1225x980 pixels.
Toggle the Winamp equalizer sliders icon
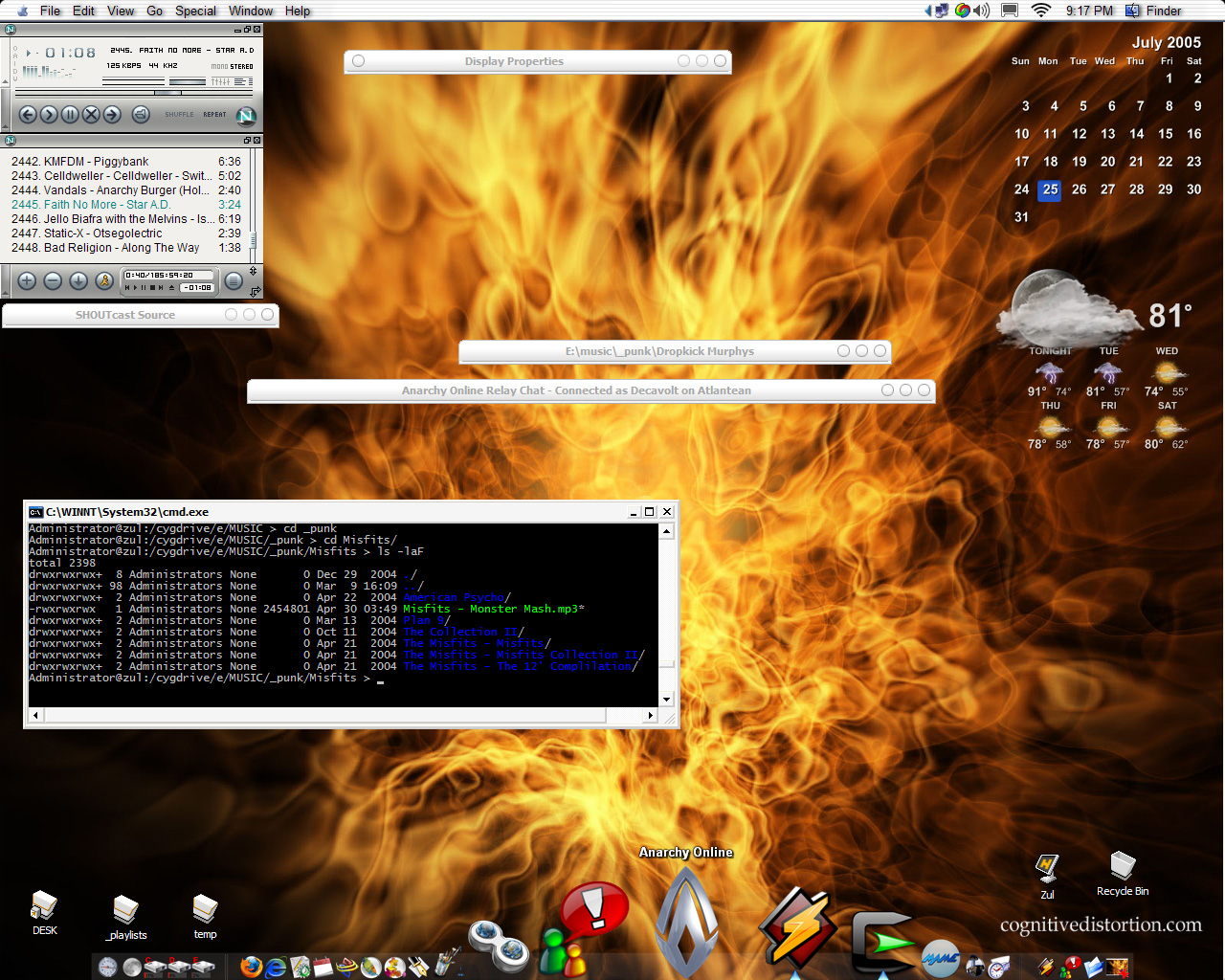click(x=221, y=81)
